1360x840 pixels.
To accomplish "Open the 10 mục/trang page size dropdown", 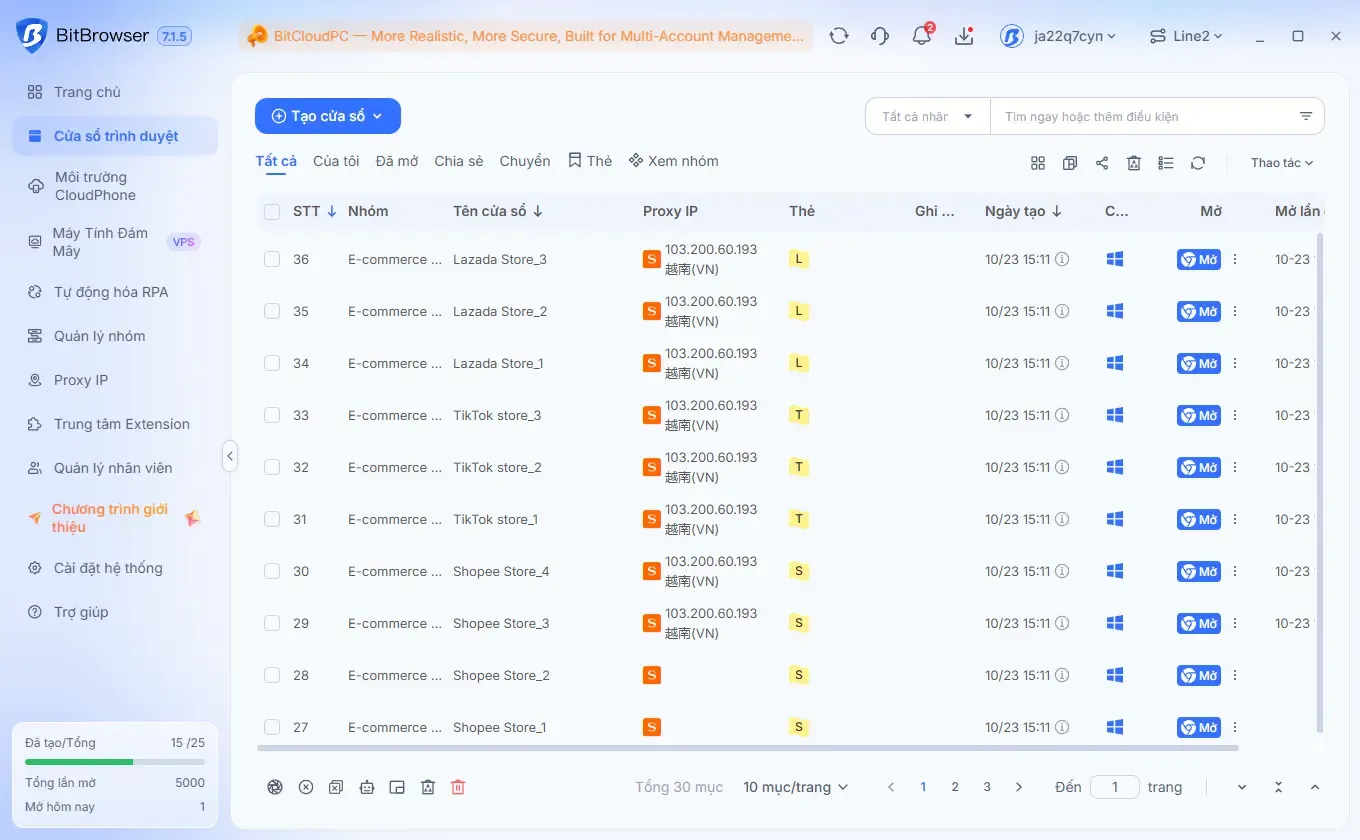I will point(795,787).
